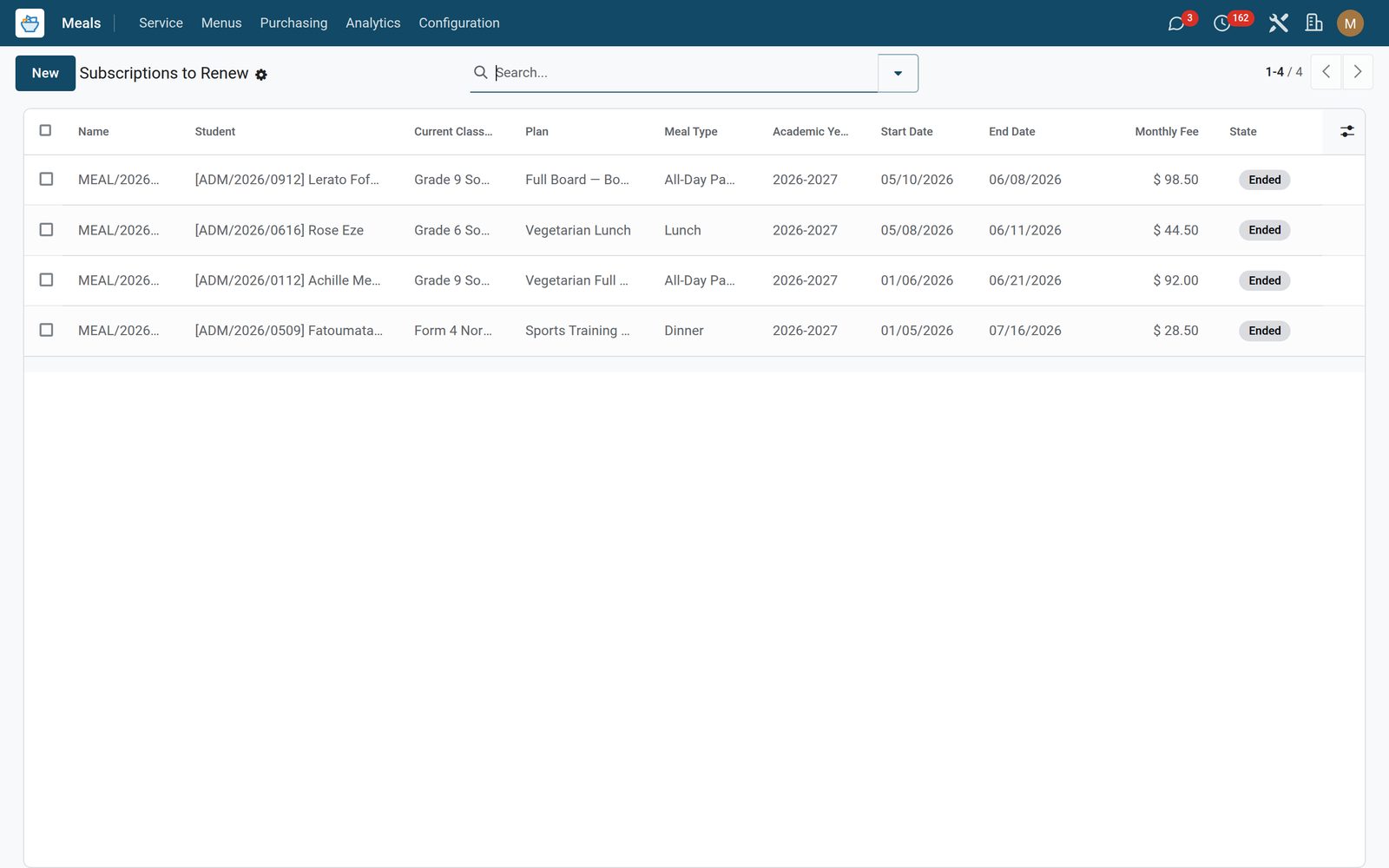Open the company switcher building icon
The image size is (1389, 868).
[x=1314, y=23]
